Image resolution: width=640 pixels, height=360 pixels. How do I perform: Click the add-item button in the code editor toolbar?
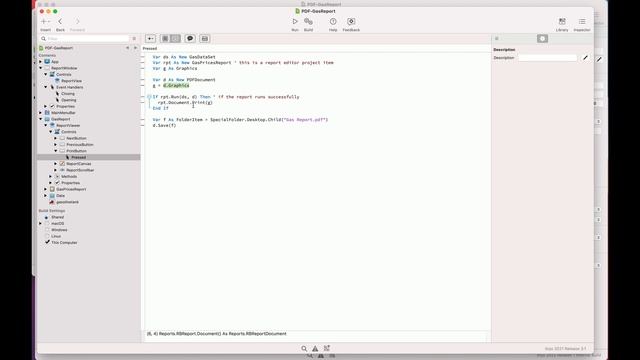pyautogui.click(x=150, y=38)
